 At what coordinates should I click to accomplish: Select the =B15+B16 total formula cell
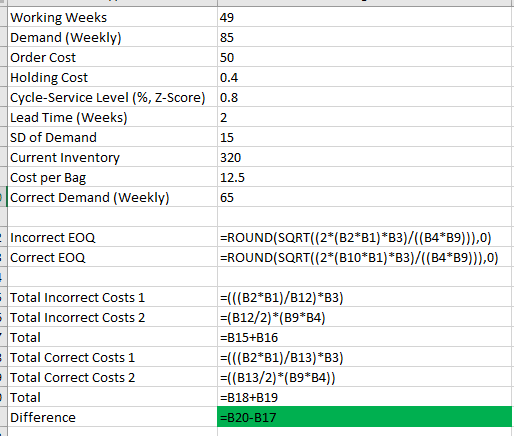(365, 337)
